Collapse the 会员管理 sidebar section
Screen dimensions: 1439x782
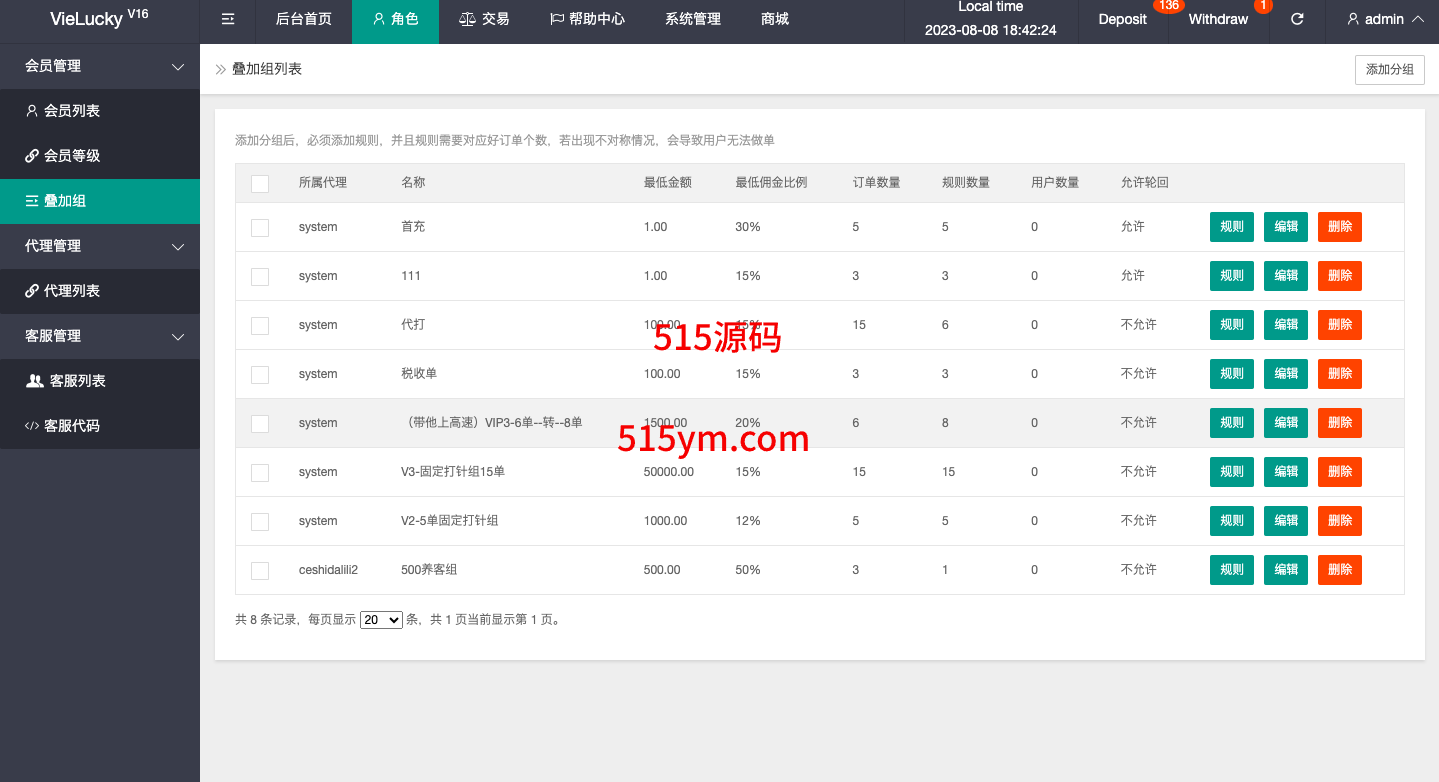coord(178,67)
